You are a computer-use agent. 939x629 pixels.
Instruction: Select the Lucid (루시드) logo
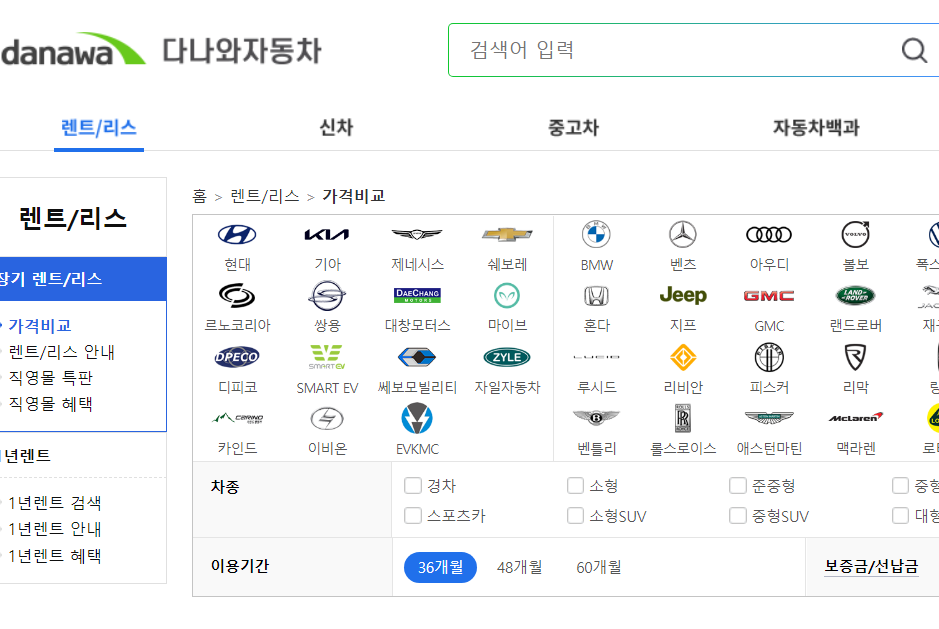pyautogui.click(x=596, y=357)
